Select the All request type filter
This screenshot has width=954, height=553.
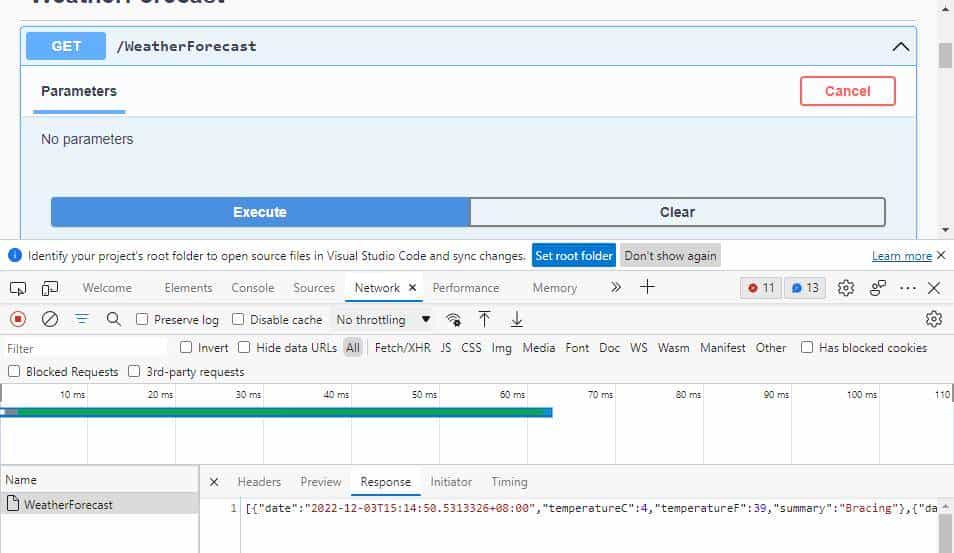pyautogui.click(x=353, y=347)
